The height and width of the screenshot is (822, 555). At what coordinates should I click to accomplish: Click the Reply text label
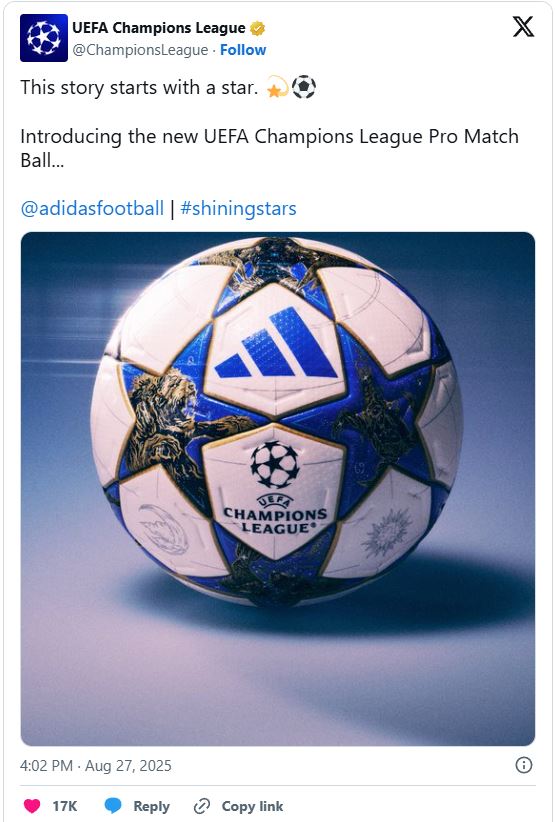click(x=151, y=806)
